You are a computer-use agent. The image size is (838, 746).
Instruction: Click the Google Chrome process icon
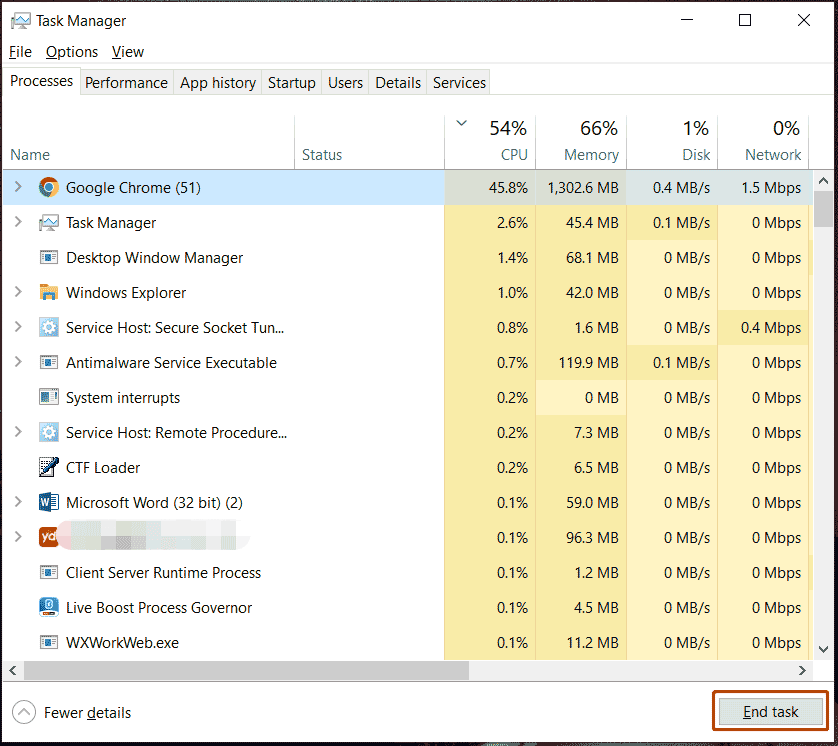coord(48,187)
